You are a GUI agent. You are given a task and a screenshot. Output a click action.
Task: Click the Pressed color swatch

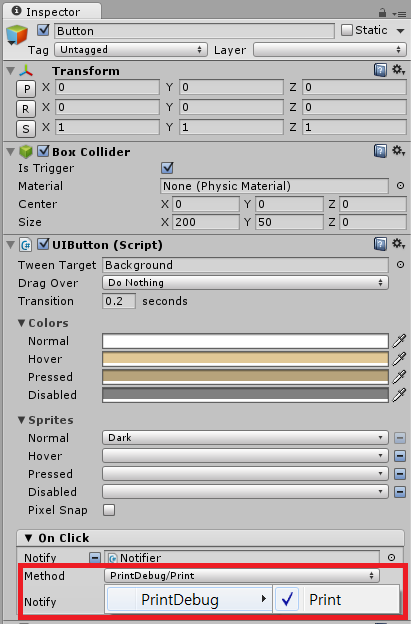[245, 377]
